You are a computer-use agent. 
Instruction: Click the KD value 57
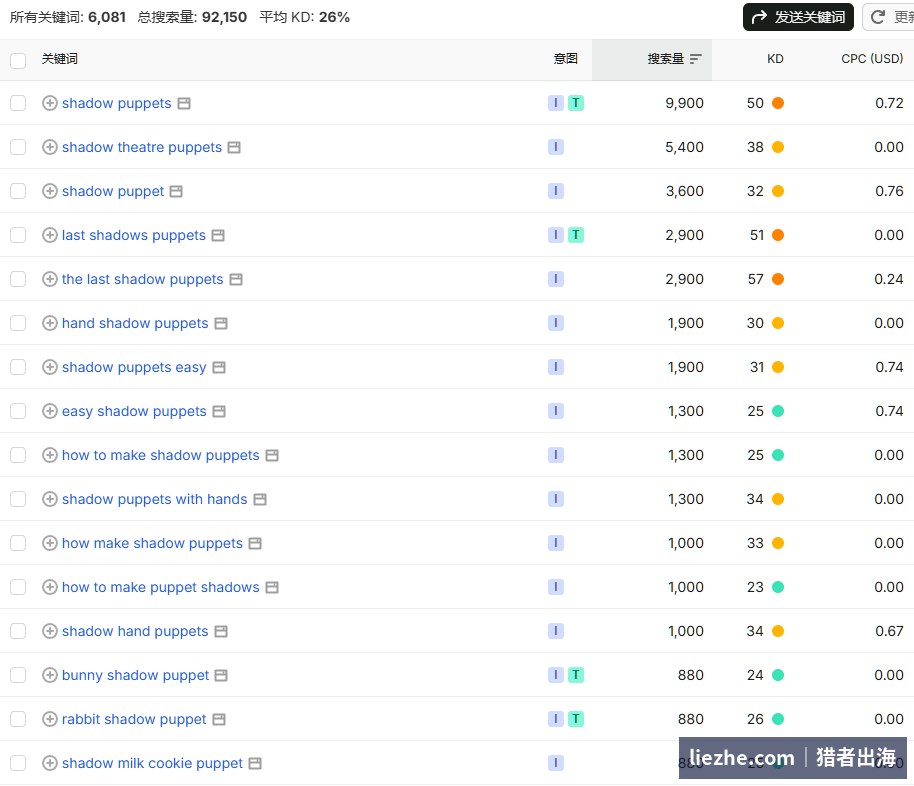coord(755,279)
